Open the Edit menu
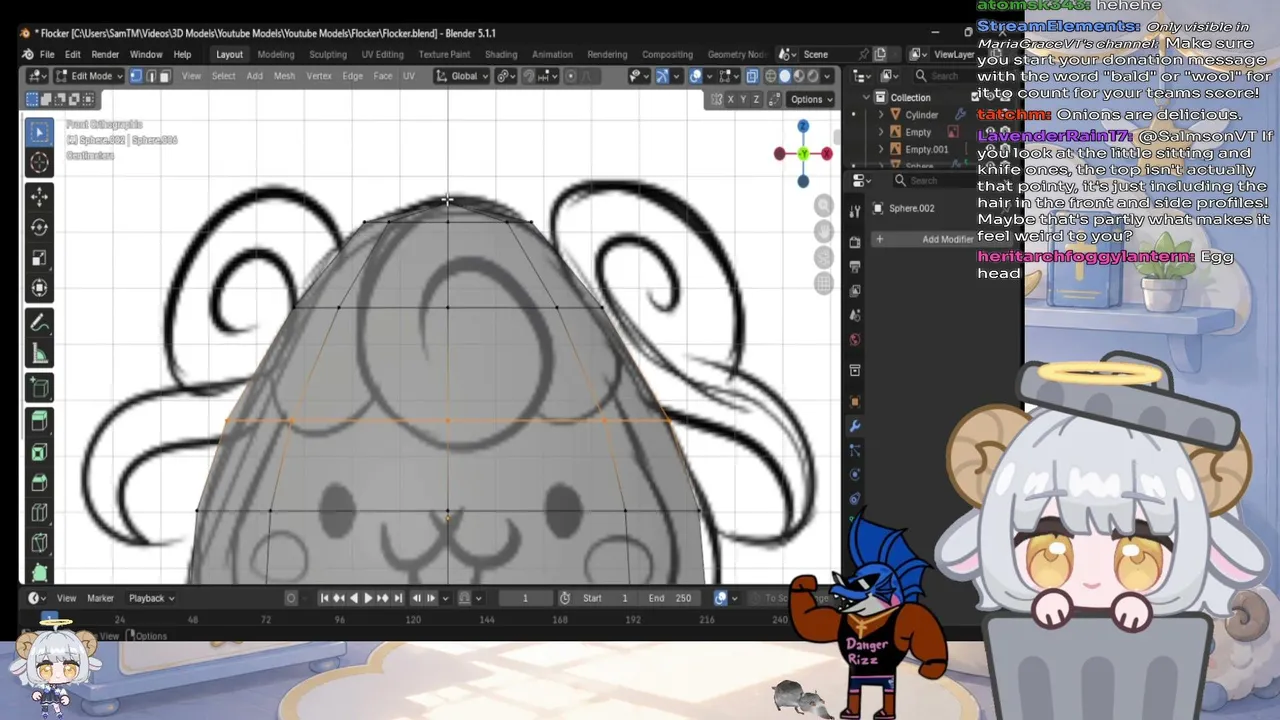This screenshot has width=1280, height=720. pyautogui.click(x=73, y=54)
